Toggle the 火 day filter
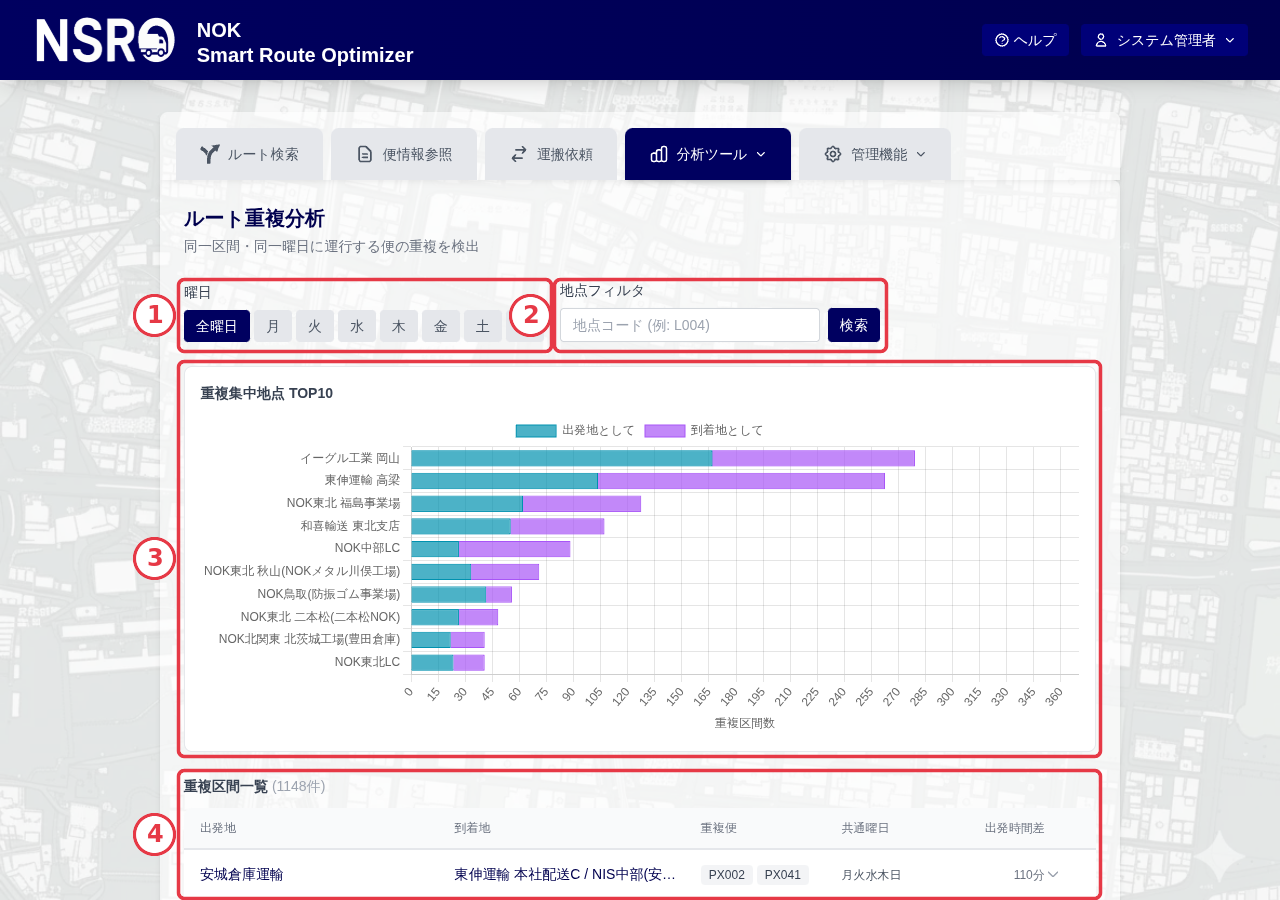Screen dimensions: 1280x900 click(x=315, y=326)
